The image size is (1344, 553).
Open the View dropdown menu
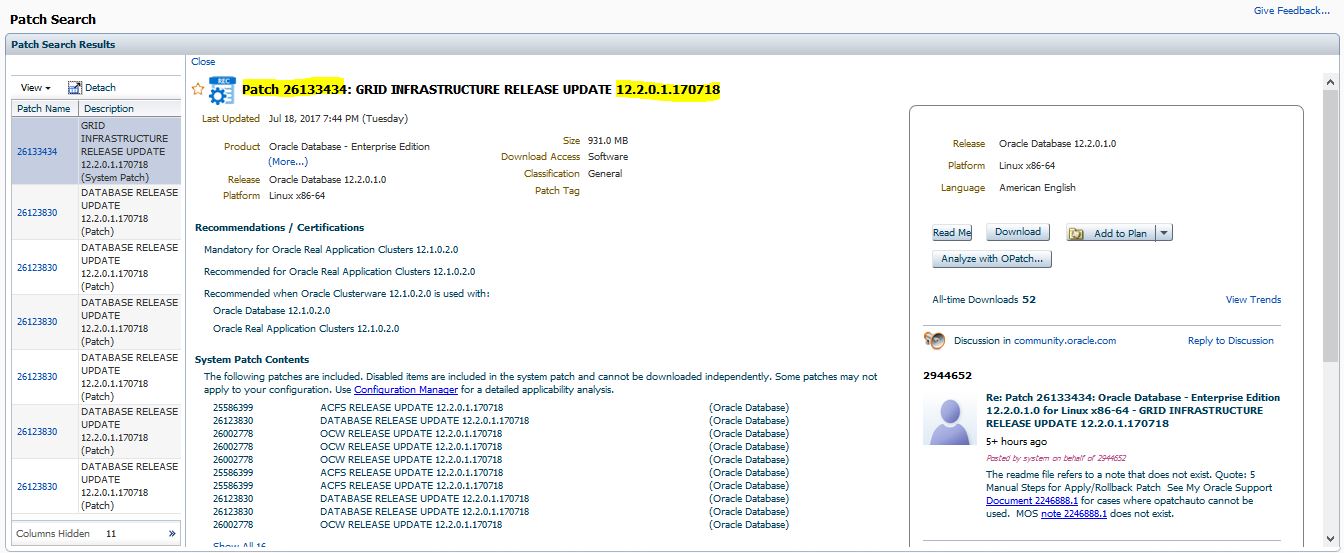36,88
